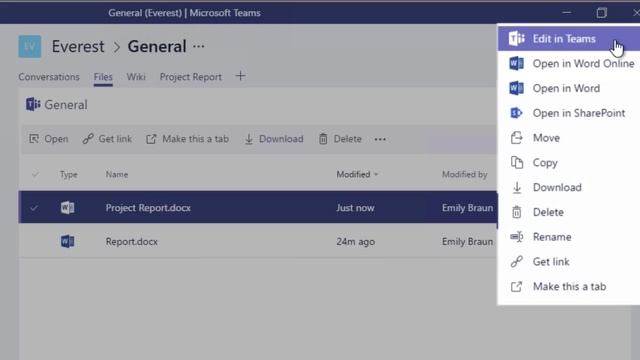Click Word icon of Project Report.docx

click(x=68, y=208)
